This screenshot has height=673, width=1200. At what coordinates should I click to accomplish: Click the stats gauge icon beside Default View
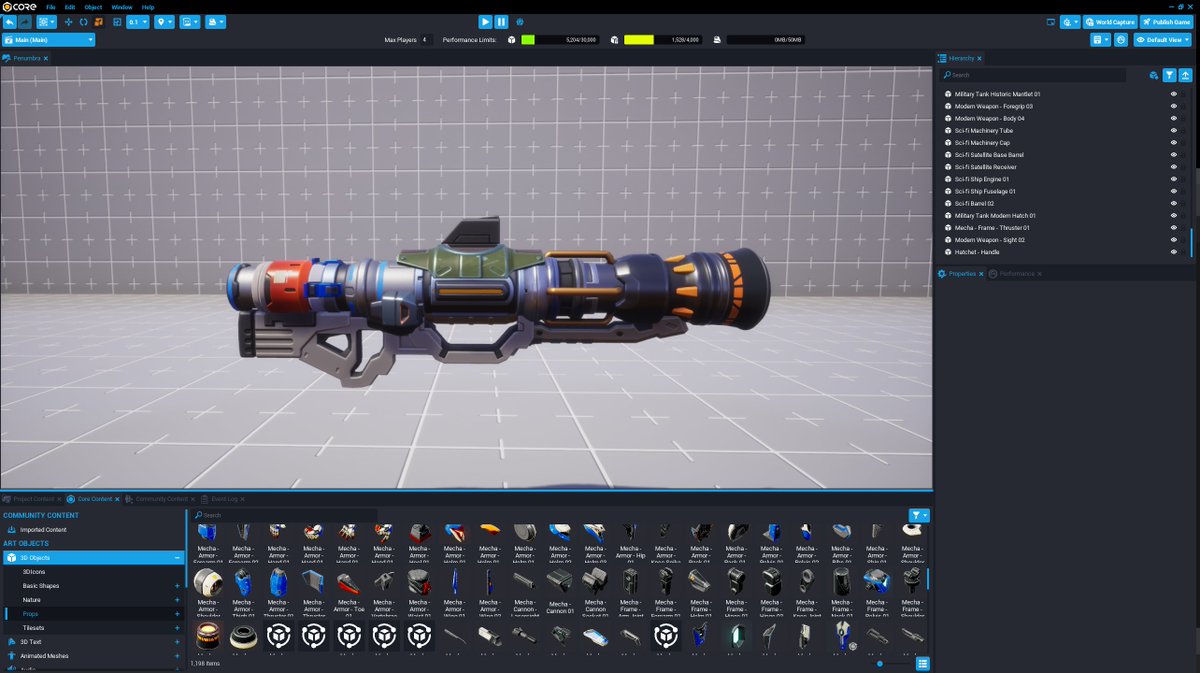1121,40
